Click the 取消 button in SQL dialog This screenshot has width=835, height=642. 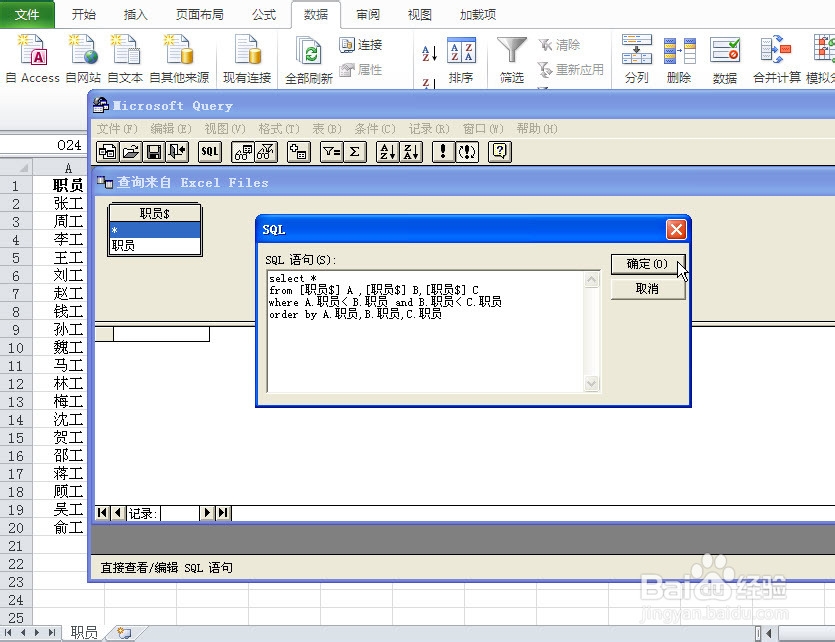click(x=648, y=289)
